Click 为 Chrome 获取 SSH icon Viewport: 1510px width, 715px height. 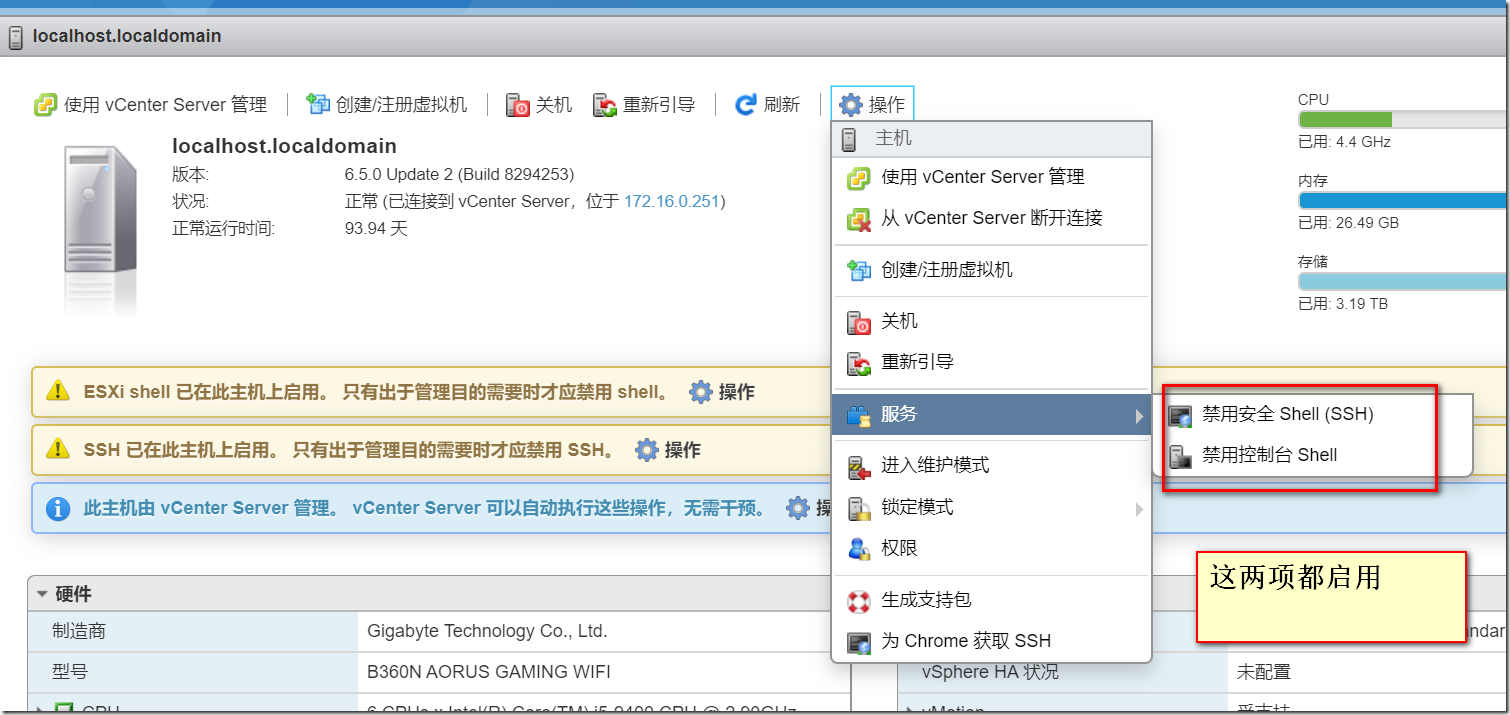click(859, 642)
